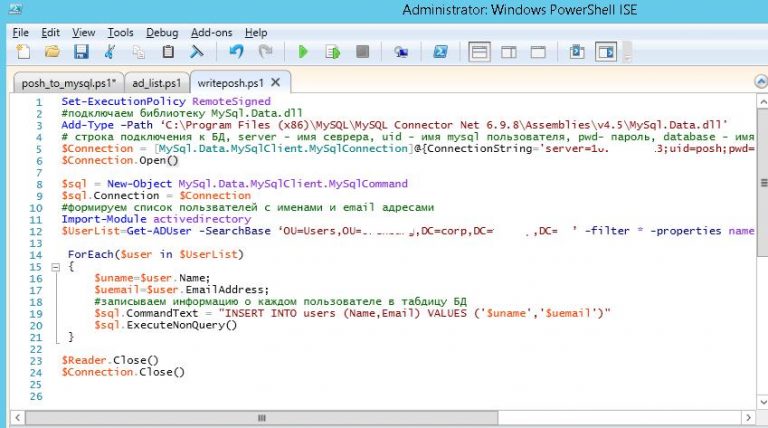Show the script pane on right layout icon
This screenshot has width=768, height=428.
pos(509,52)
